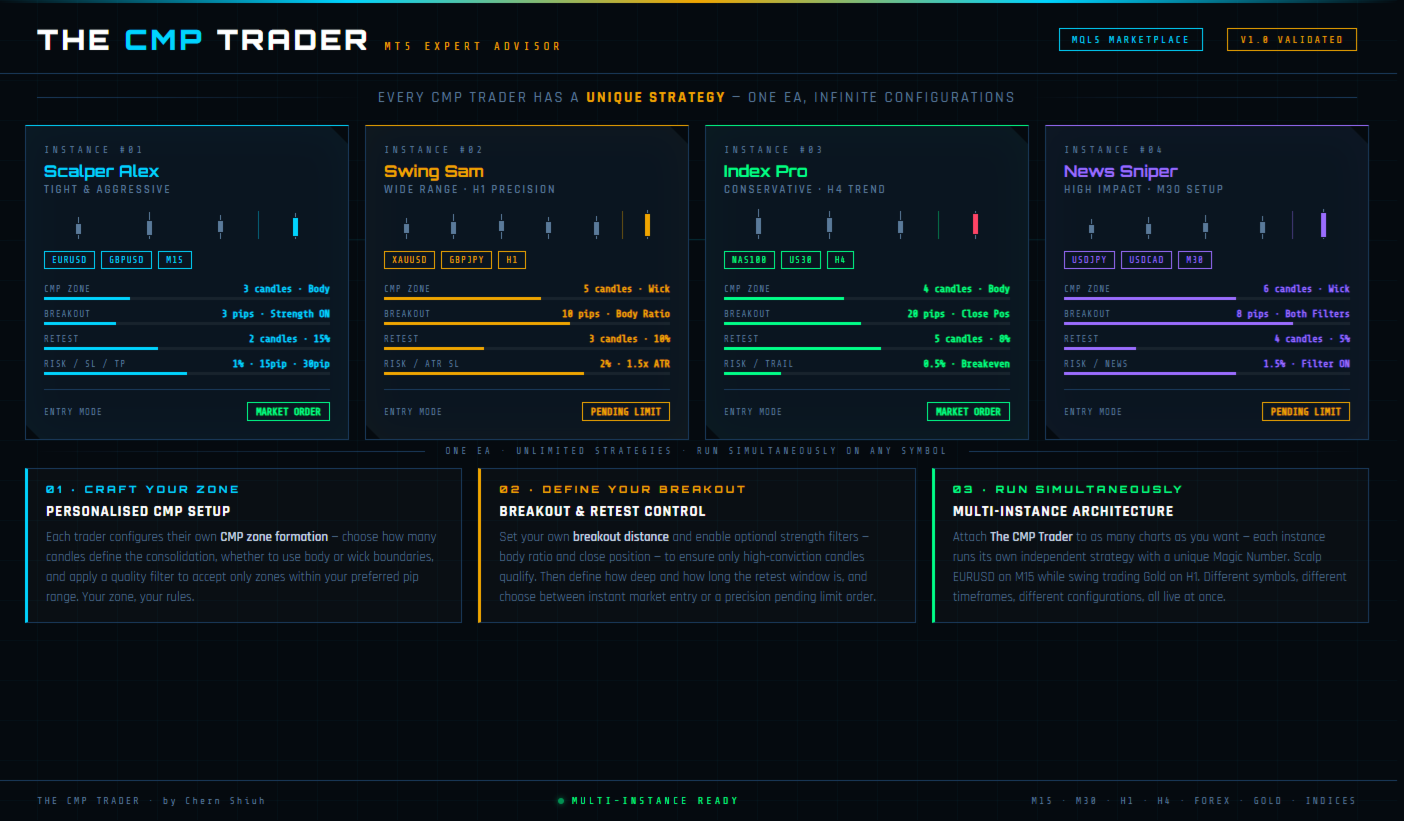Click "The CMP Trader" main header title
This screenshot has height=821, width=1404.
click(x=203, y=40)
